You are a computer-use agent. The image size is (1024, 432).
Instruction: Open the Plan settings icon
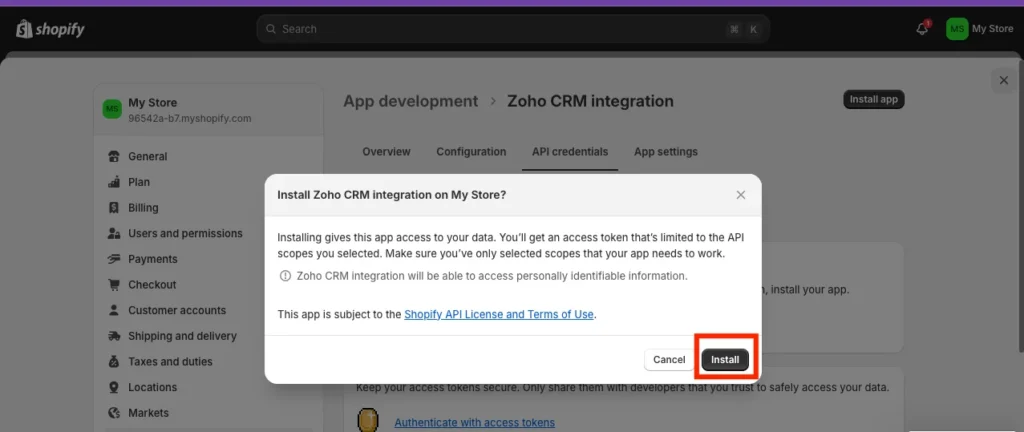point(114,182)
